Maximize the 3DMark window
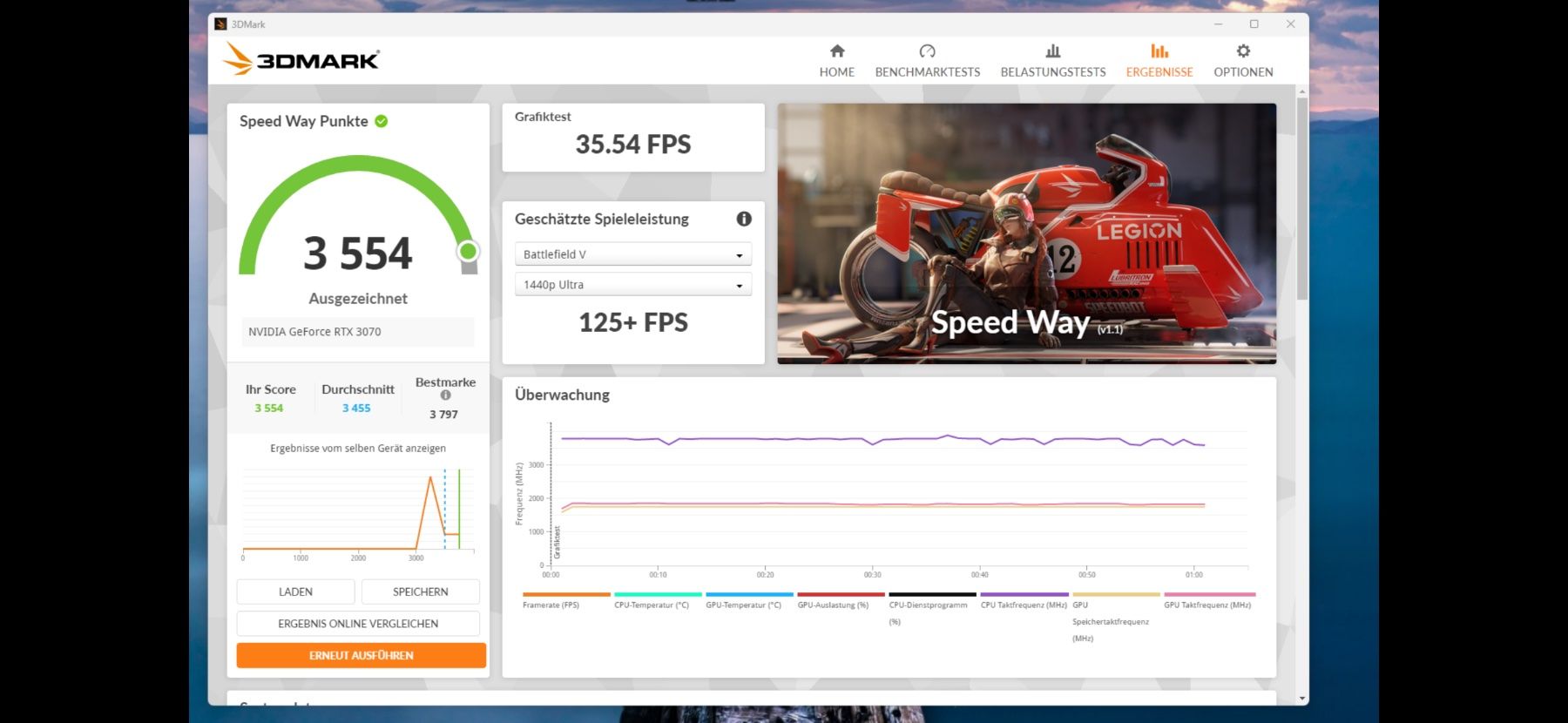This screenshot has width=1568, height=723. click(x=1254, y=24)
